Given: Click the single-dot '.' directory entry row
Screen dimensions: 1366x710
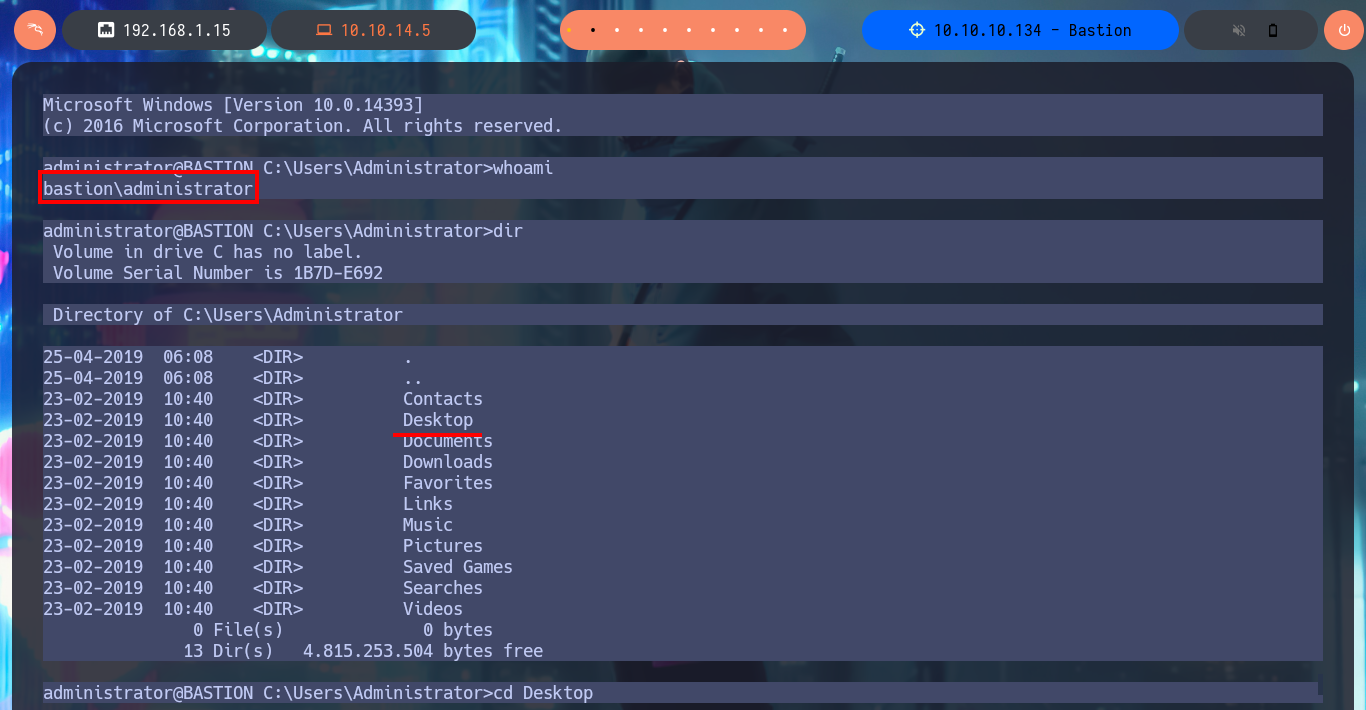Looking at the screenshot, I should 228,357.
